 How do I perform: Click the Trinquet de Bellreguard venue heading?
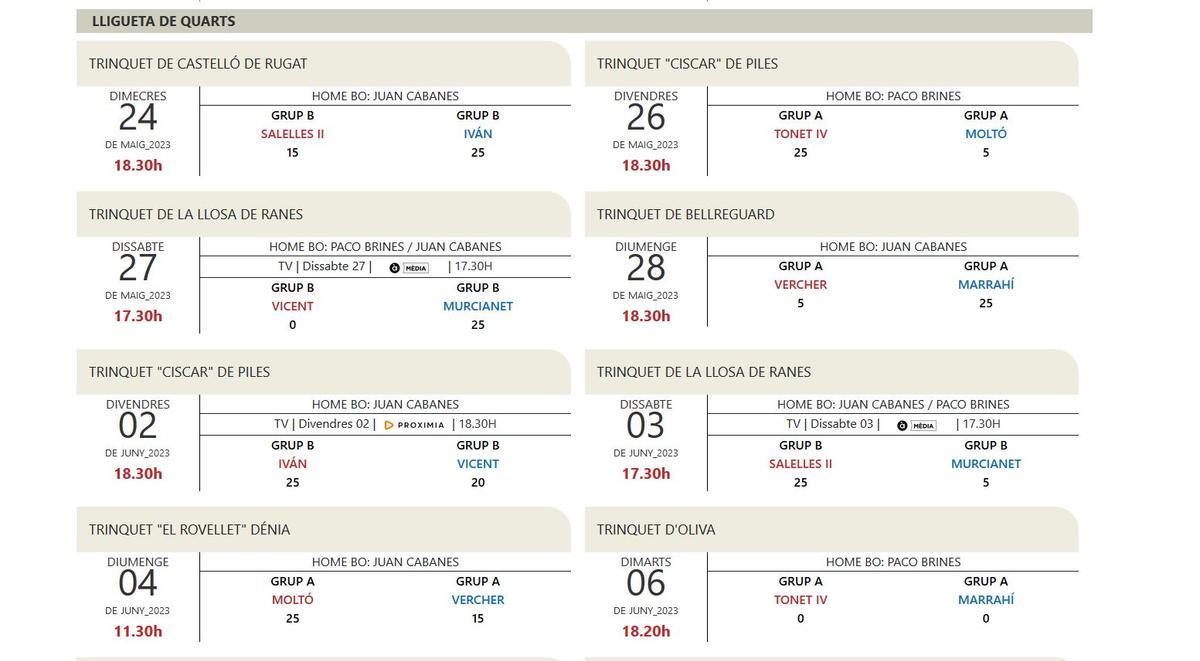pos(686,215)
